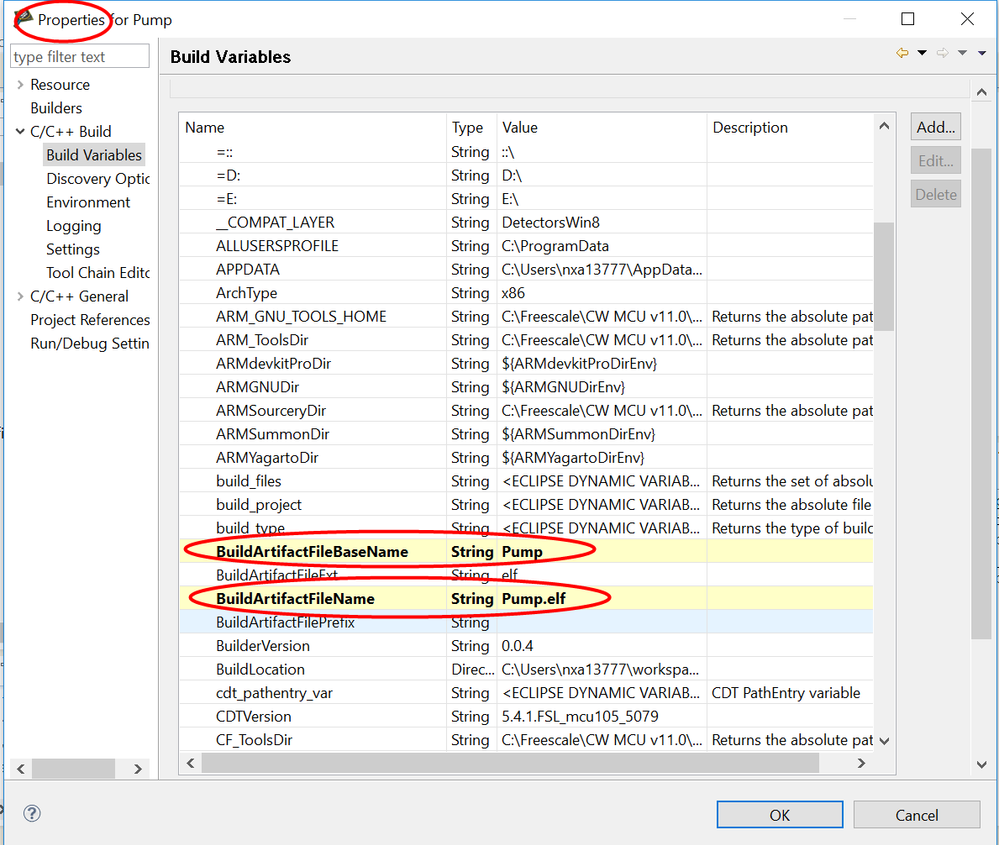Select the ARM_ToolsDir variable row
Screen dimensions: 999x845
click(x=526, y=340)
